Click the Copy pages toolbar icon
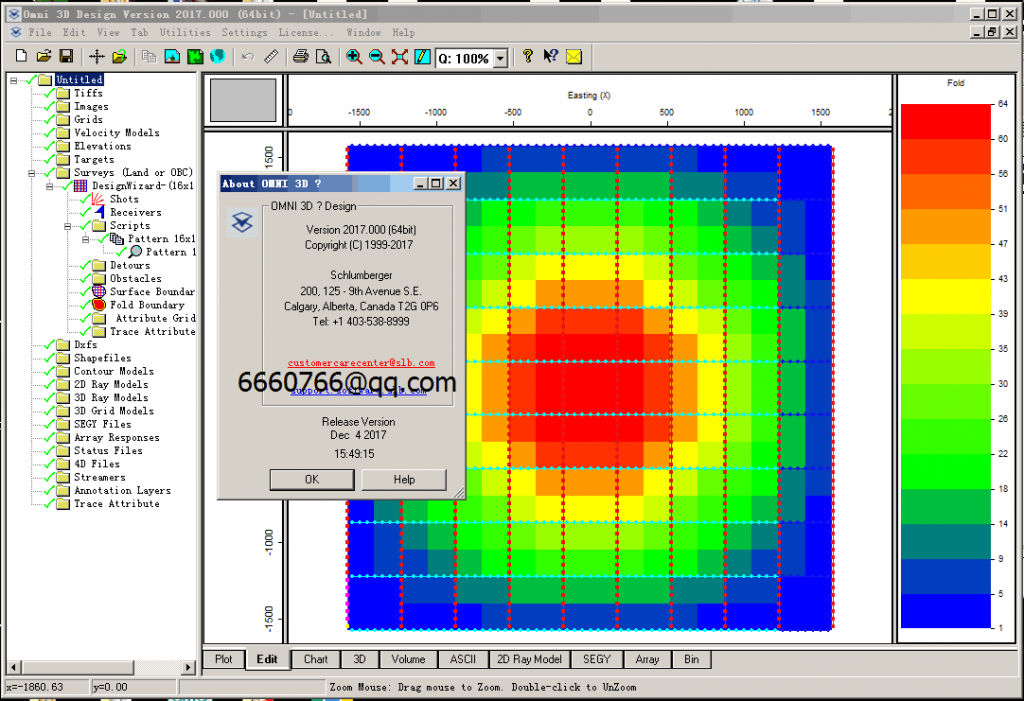Image resolution: width=1024 pixels, height=701 pixels. [x=149, y=56]
